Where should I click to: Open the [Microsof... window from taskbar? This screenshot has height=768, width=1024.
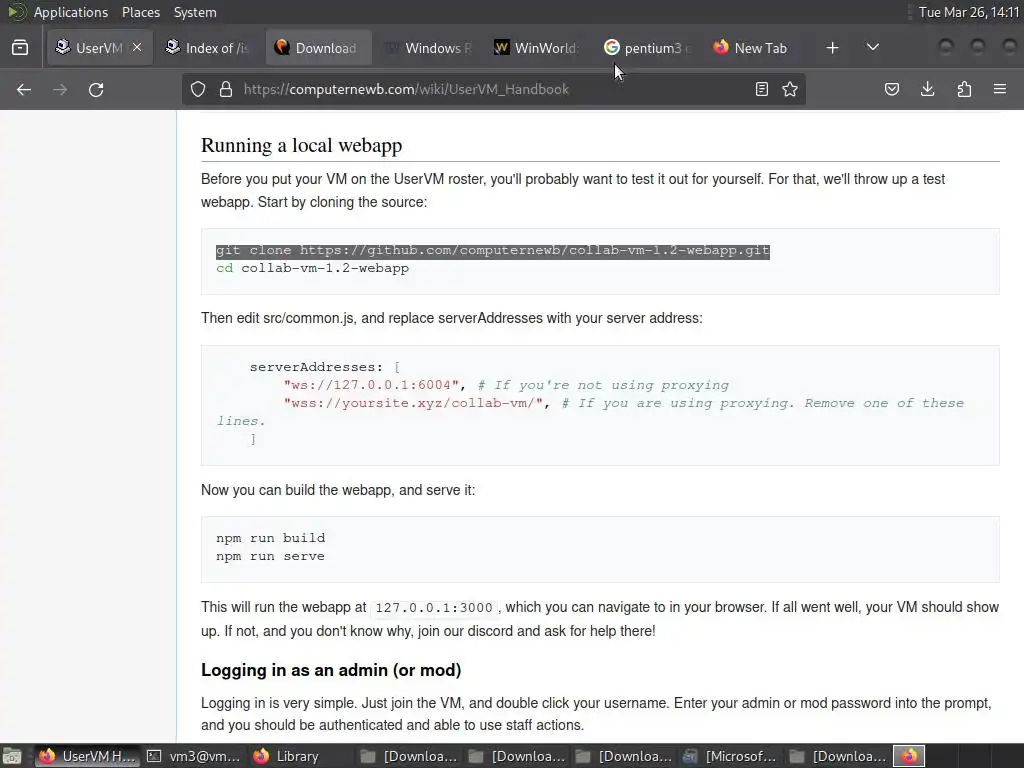[x=729, y=756]
